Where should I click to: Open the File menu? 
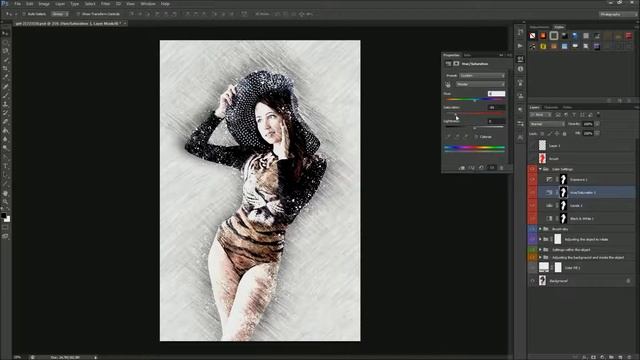tap(18, 4)
